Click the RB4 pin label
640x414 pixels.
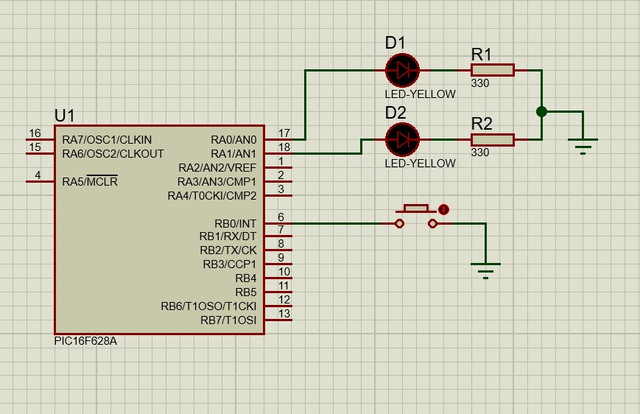click(x=246, y=278)
